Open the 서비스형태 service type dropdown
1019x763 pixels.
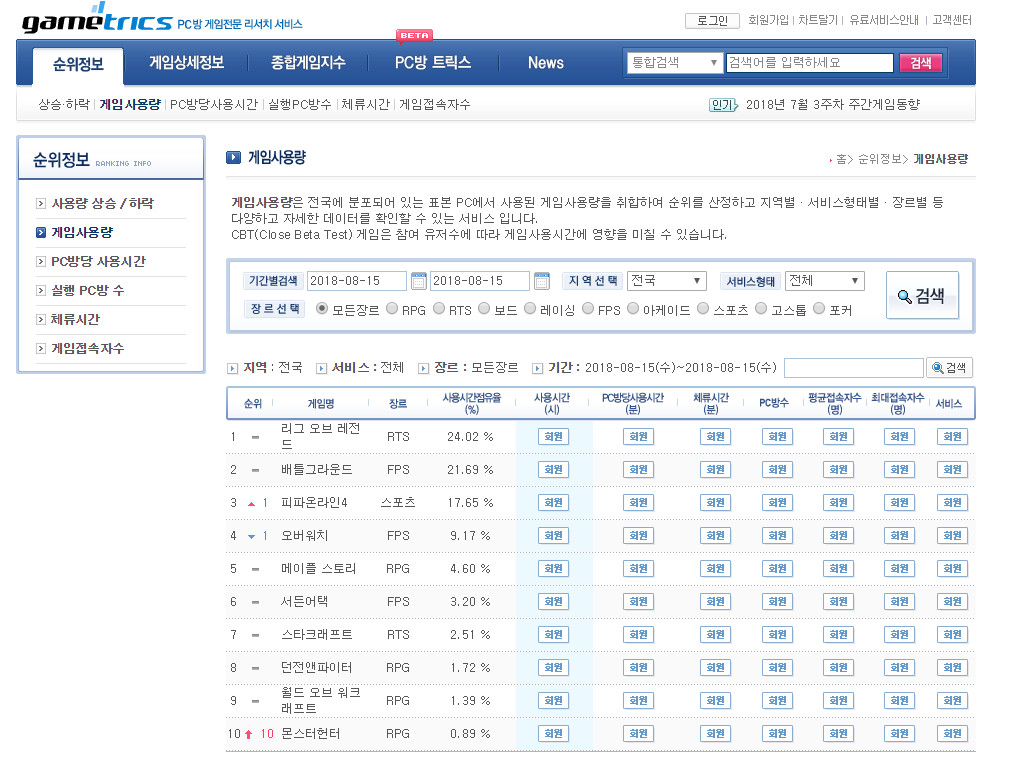(x=824, y=281)
